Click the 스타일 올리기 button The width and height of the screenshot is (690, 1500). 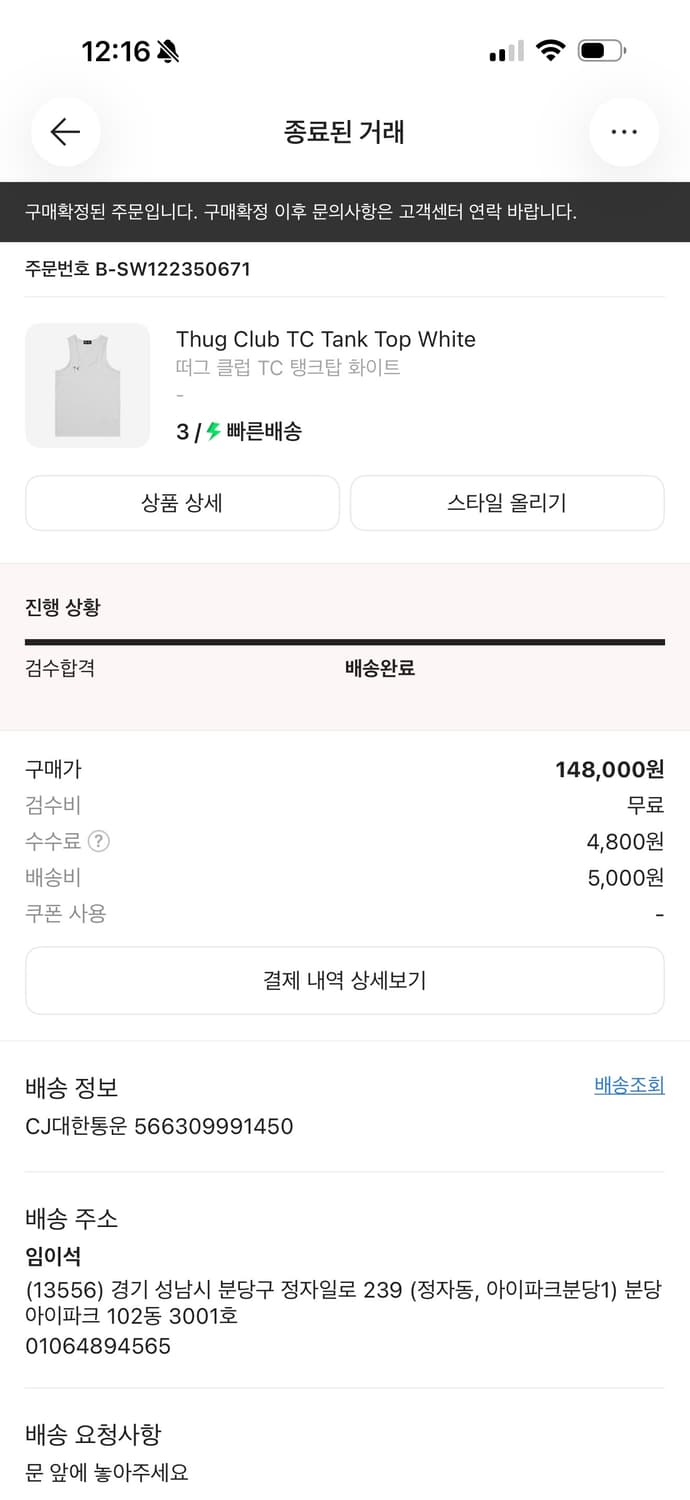506,503
